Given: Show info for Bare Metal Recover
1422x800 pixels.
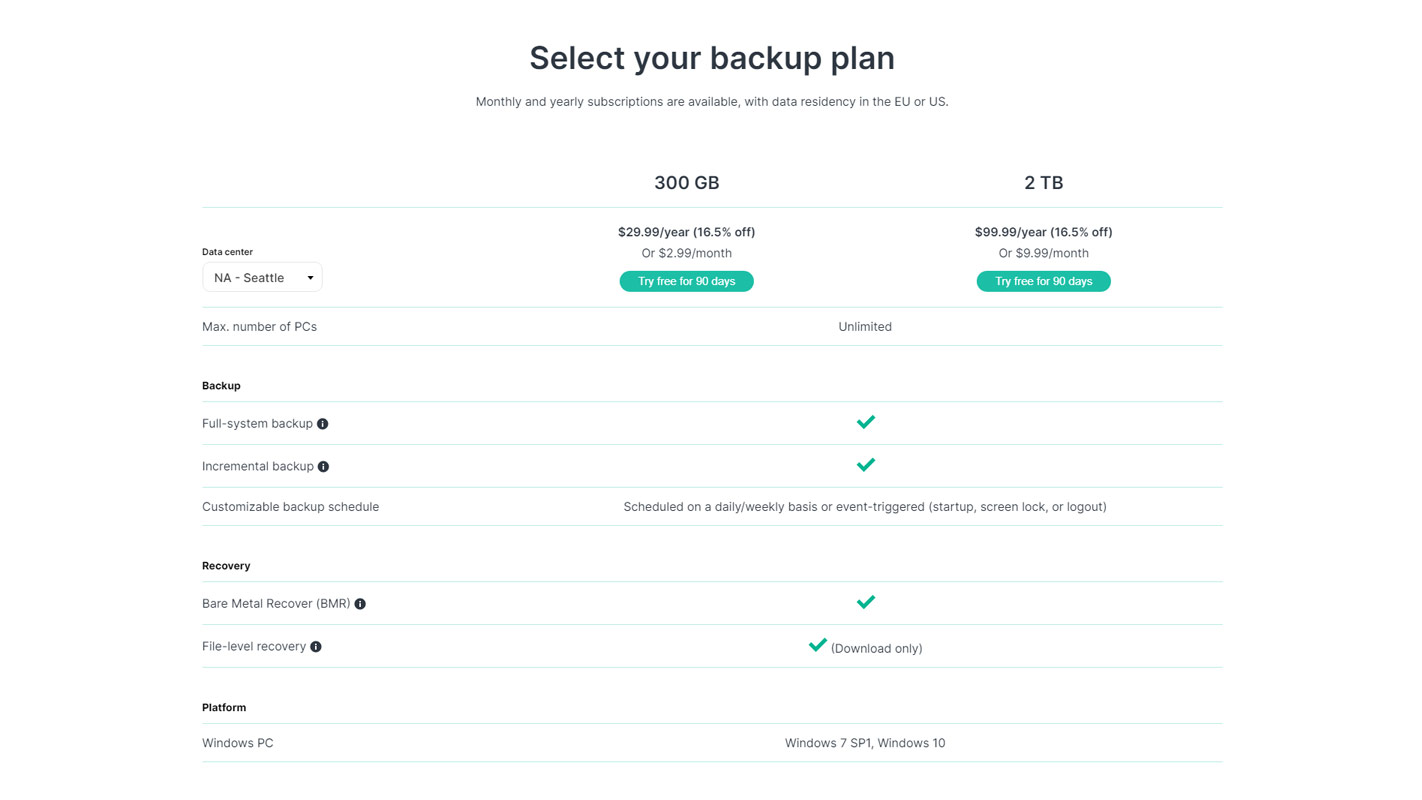Looking at the screenshot, I should coord(360,604).
